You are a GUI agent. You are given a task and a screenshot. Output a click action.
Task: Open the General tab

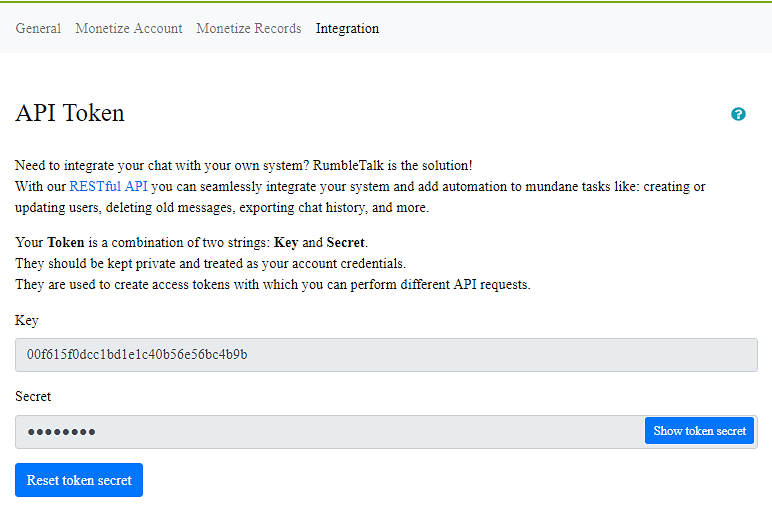38,29
